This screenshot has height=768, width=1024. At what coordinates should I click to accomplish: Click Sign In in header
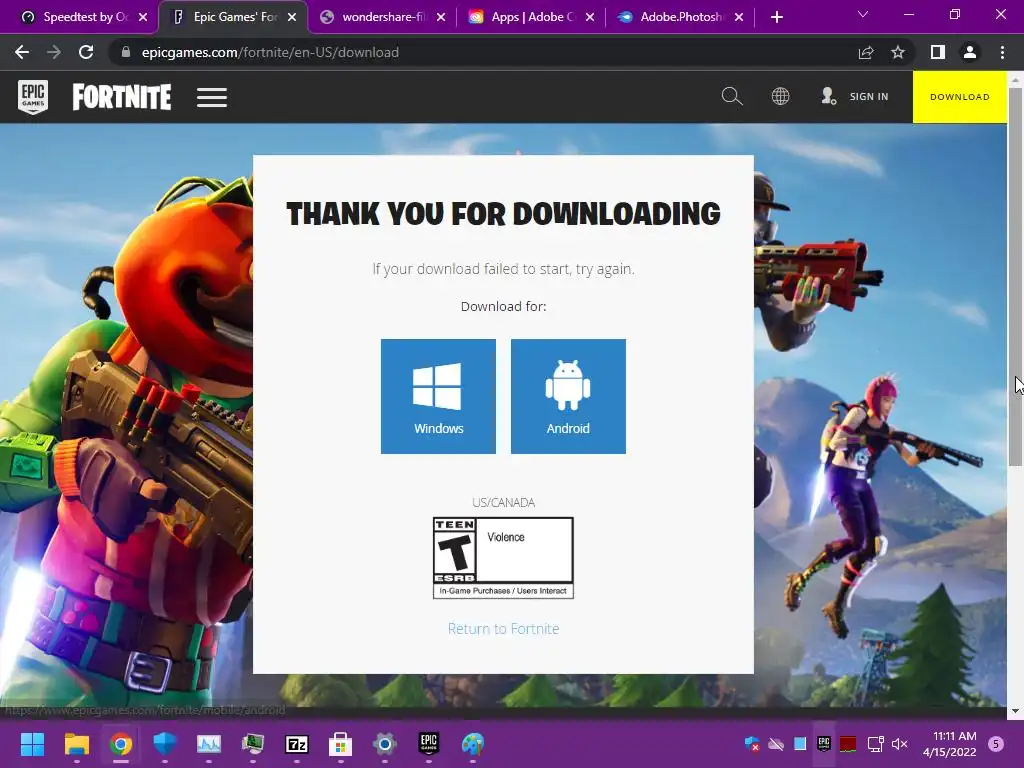click(x=855, y=97)
